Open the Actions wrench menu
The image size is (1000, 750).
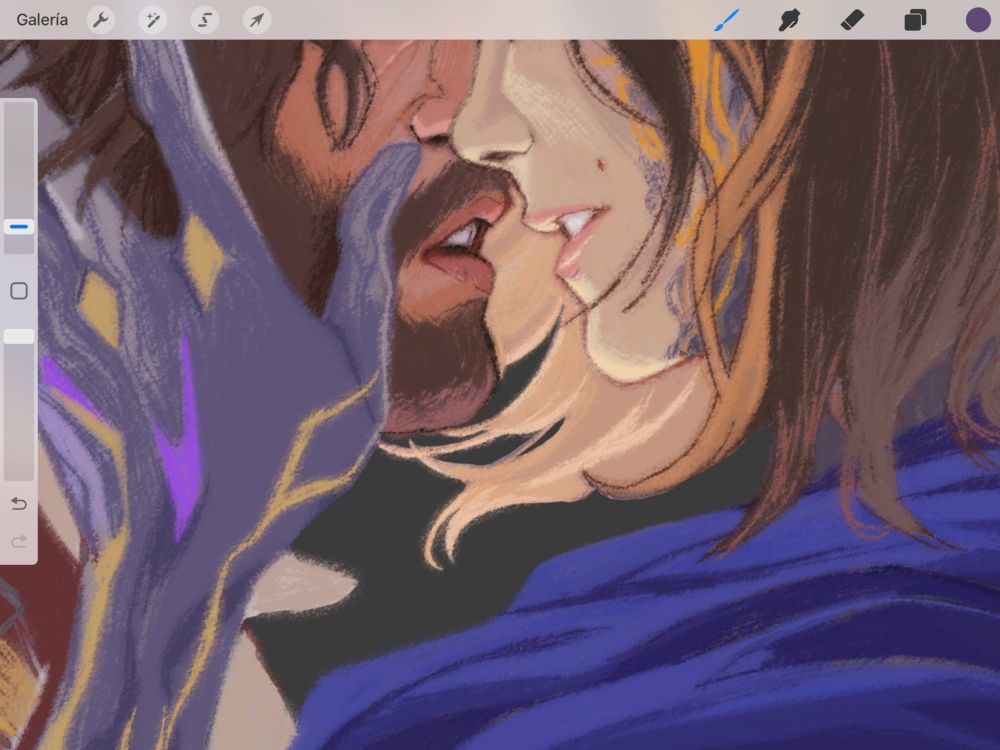101,20
